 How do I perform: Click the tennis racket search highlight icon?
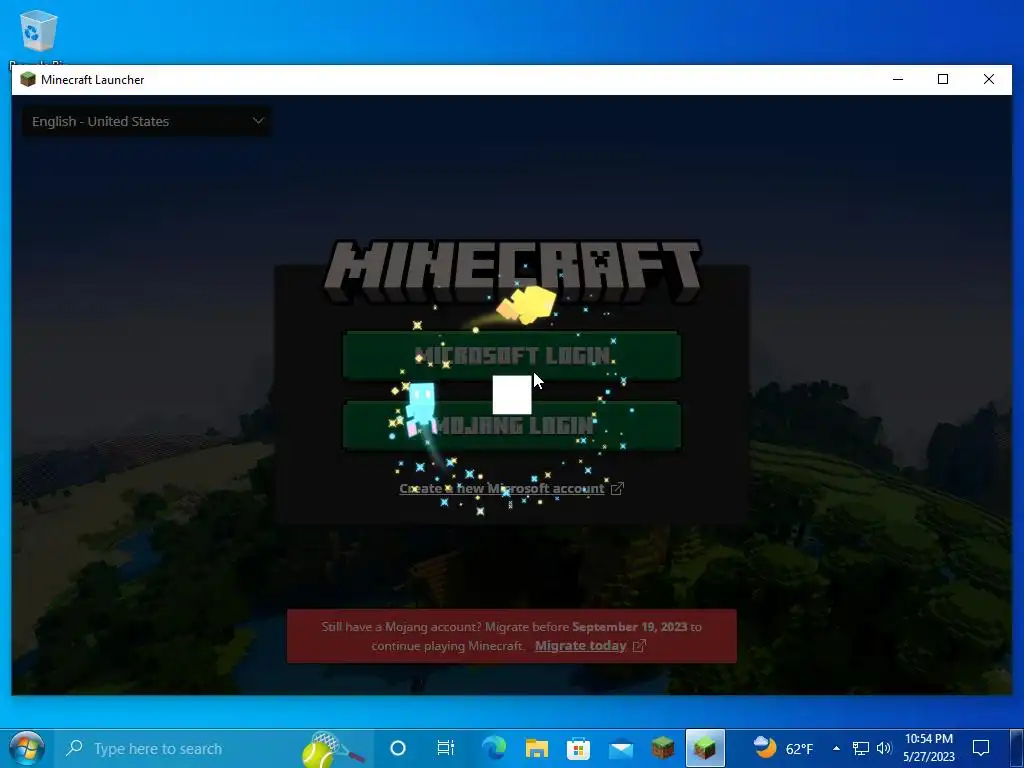(332, 748)
